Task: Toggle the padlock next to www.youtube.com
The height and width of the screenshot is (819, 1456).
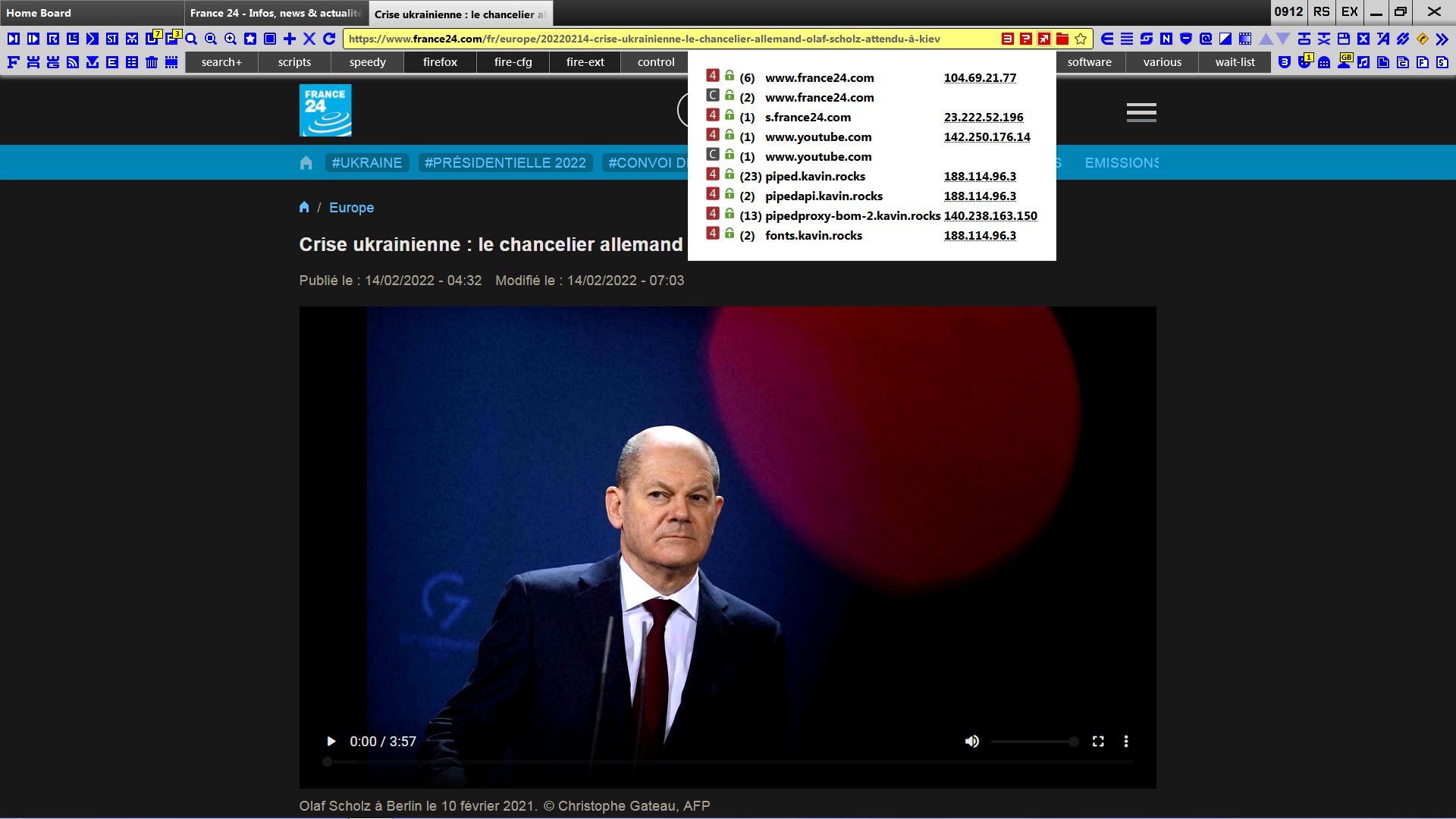Action: coord(729,136)
